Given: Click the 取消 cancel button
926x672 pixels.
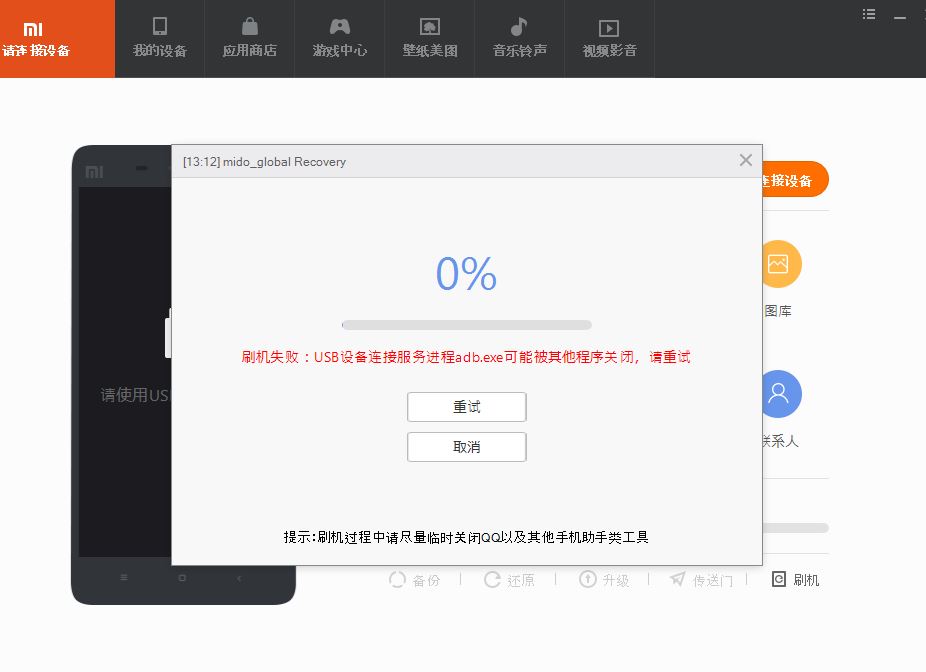Looking at the screenshot, I should (467, 447).
